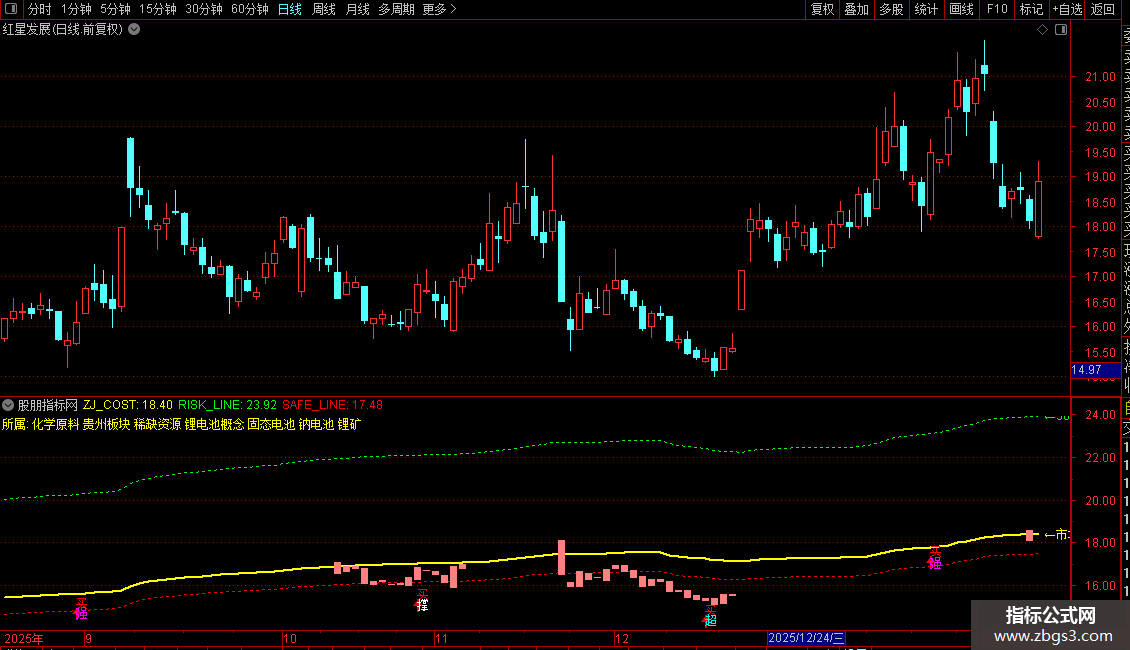Click the RISK_LINE: 23.92 value
Viewport: 1130px width, 650px height.
pos(227,405)
